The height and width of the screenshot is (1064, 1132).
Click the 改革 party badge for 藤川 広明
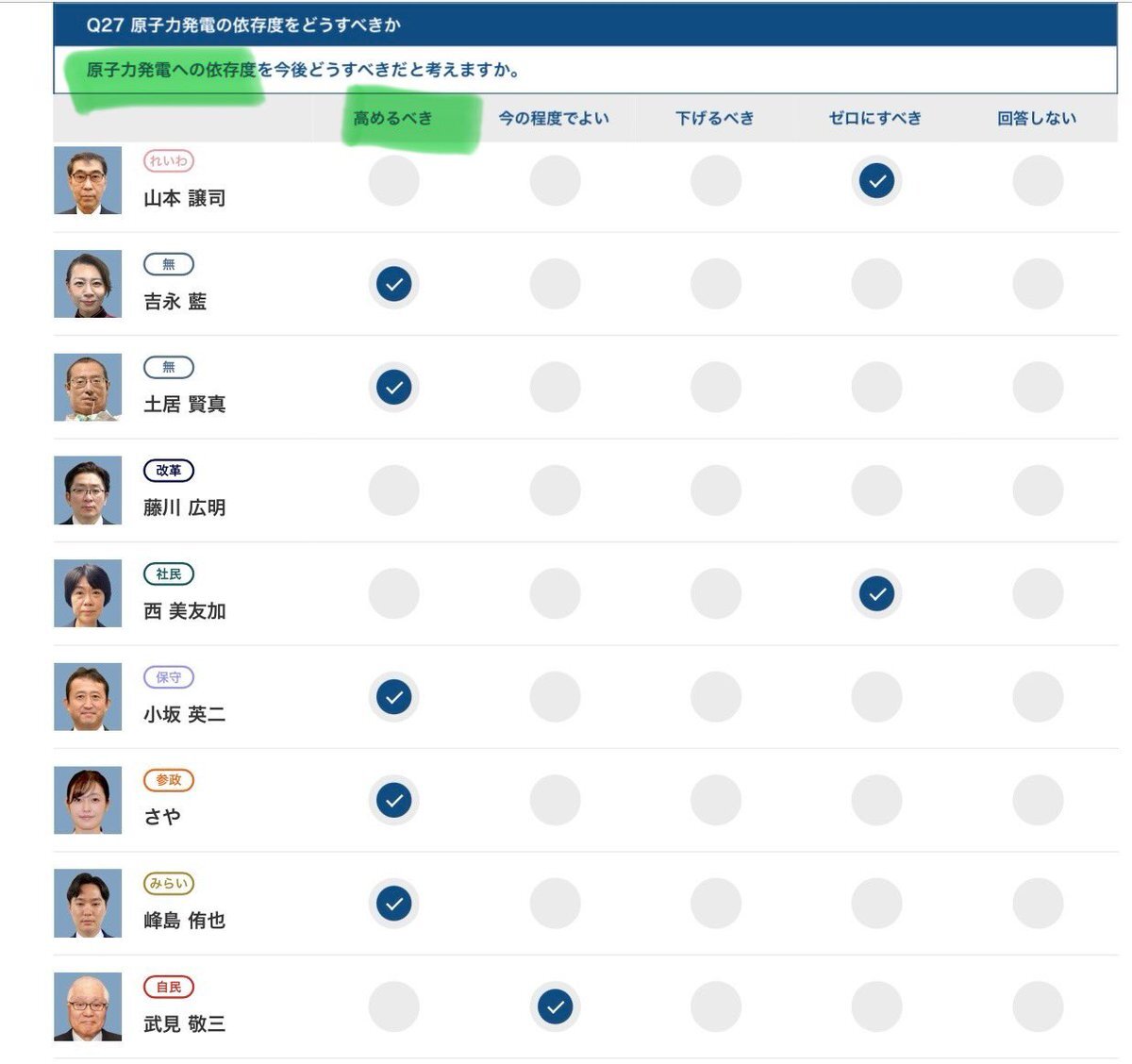pyautogui.click(x=168, y=471)
